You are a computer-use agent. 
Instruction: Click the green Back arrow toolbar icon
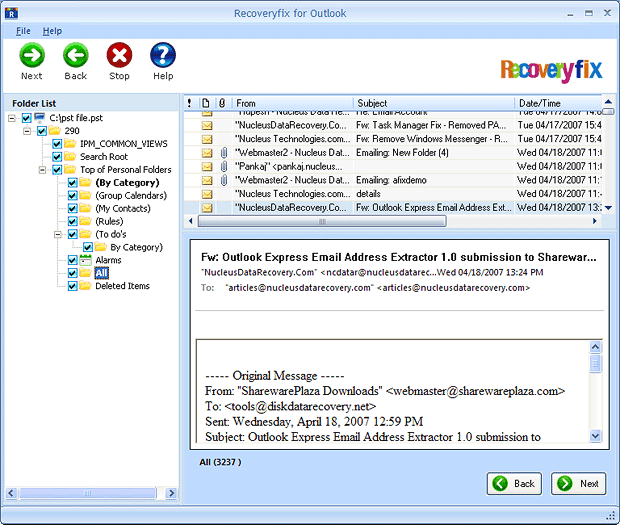pyautogui.click(x=76, y=55)
